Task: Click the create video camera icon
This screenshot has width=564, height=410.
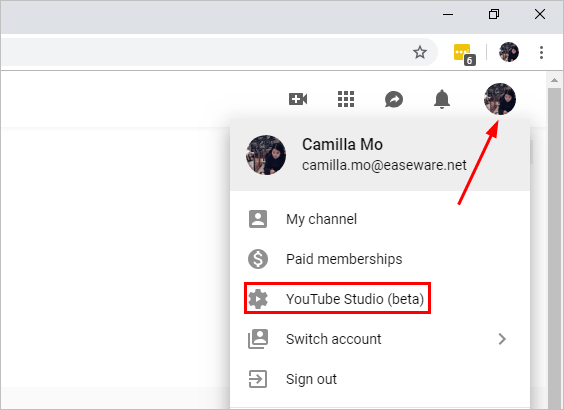Action: click(298, 99)
